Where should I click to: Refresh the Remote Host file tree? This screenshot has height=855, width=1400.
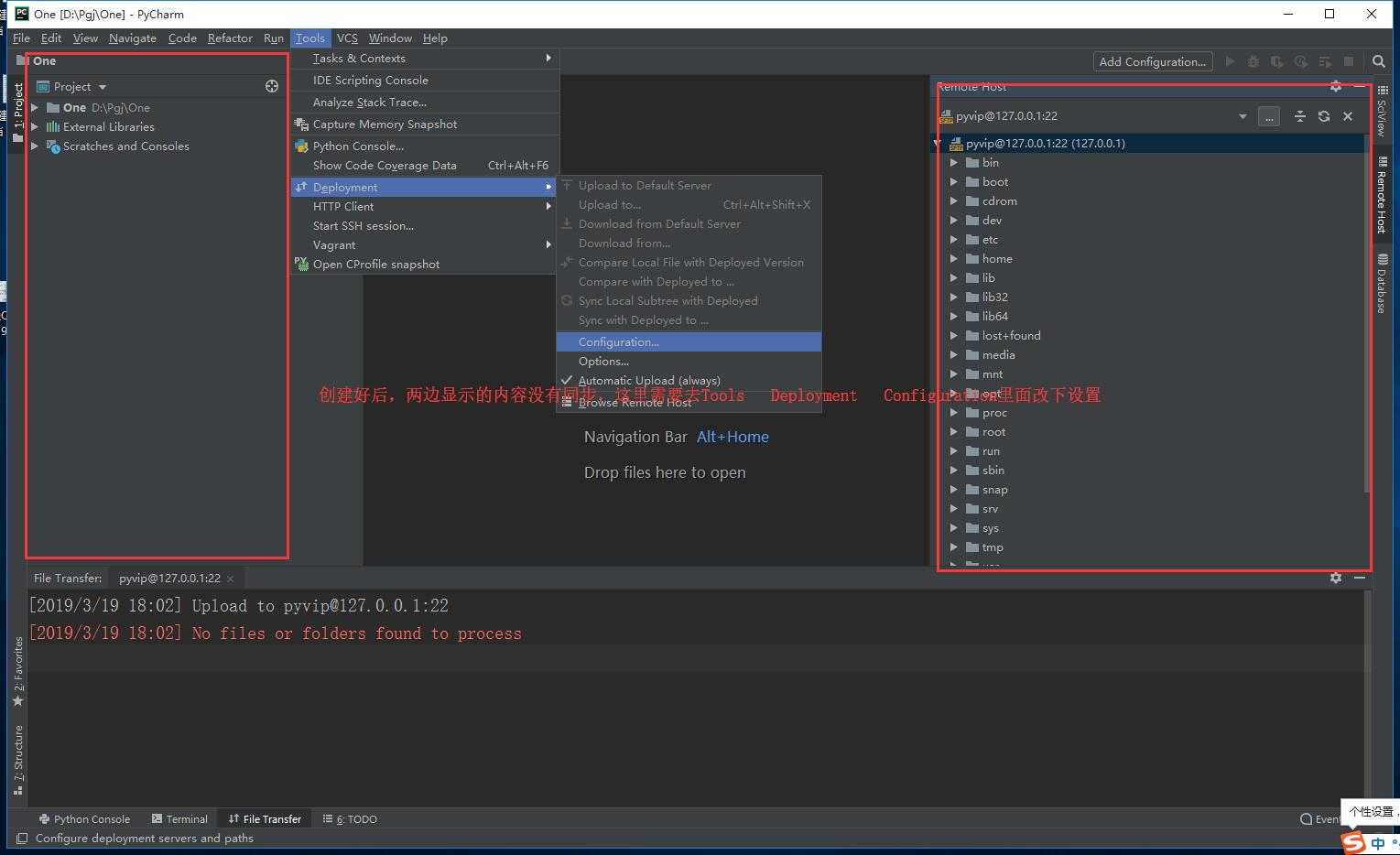coord(1323,116)
